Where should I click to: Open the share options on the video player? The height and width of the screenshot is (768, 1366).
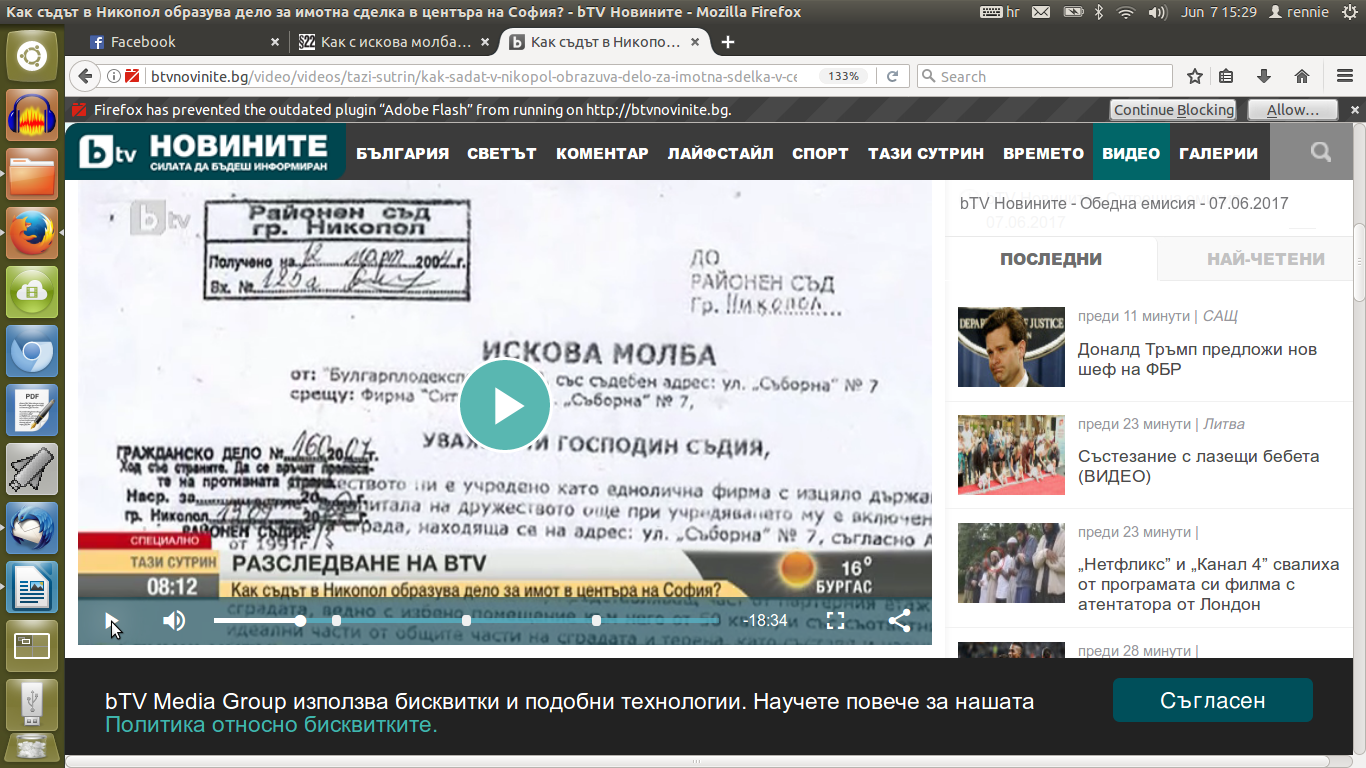click(x=899, y=621)
